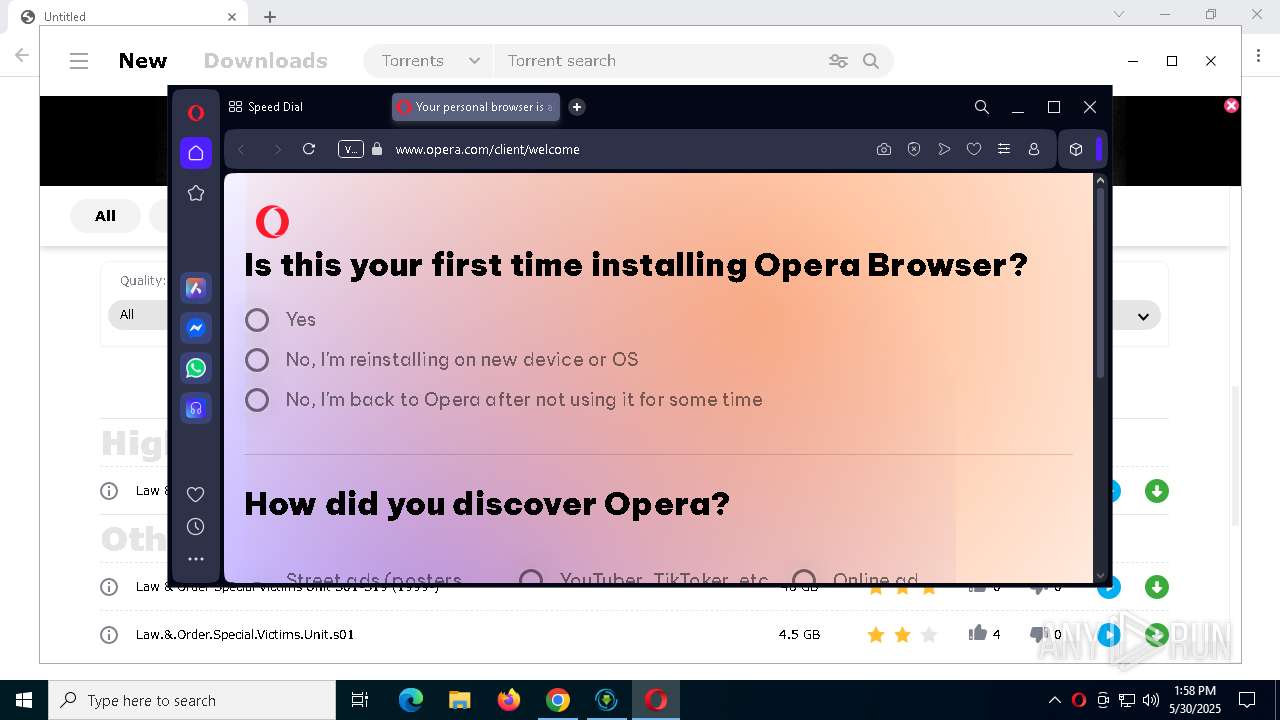Click Windows Start button
Screen dimensions: 1280x720
24,700
